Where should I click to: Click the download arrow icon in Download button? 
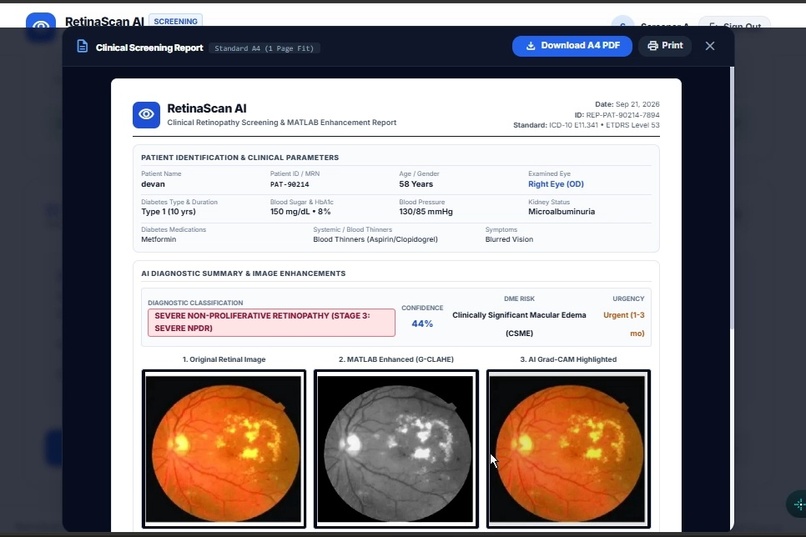(530, 46)
